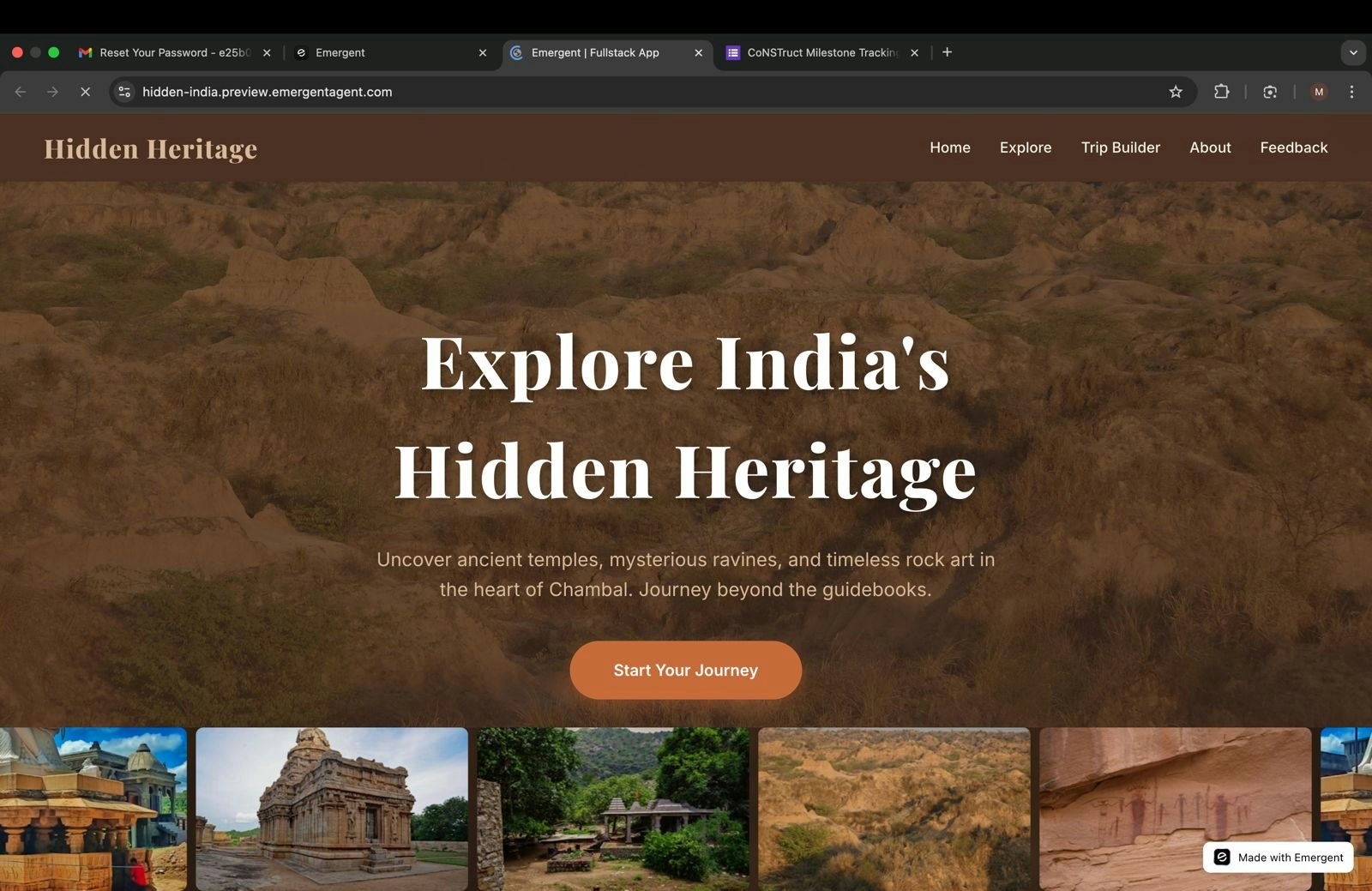1372x891 pixels.
Task: Open the tab search chevron at top right
Action: click(x=1353, y=52)
